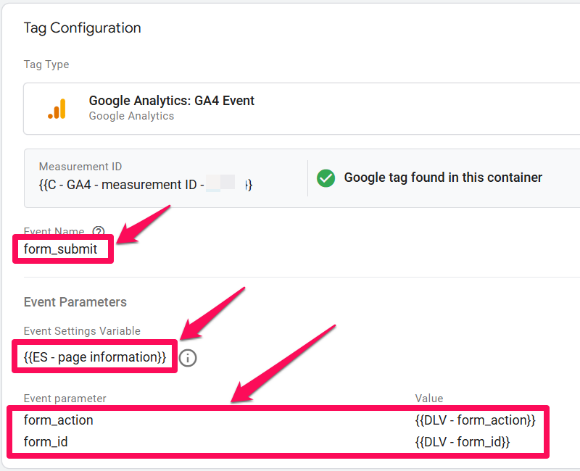Select the Google Analytics: GA4 Event tag type

pos(301,109)
